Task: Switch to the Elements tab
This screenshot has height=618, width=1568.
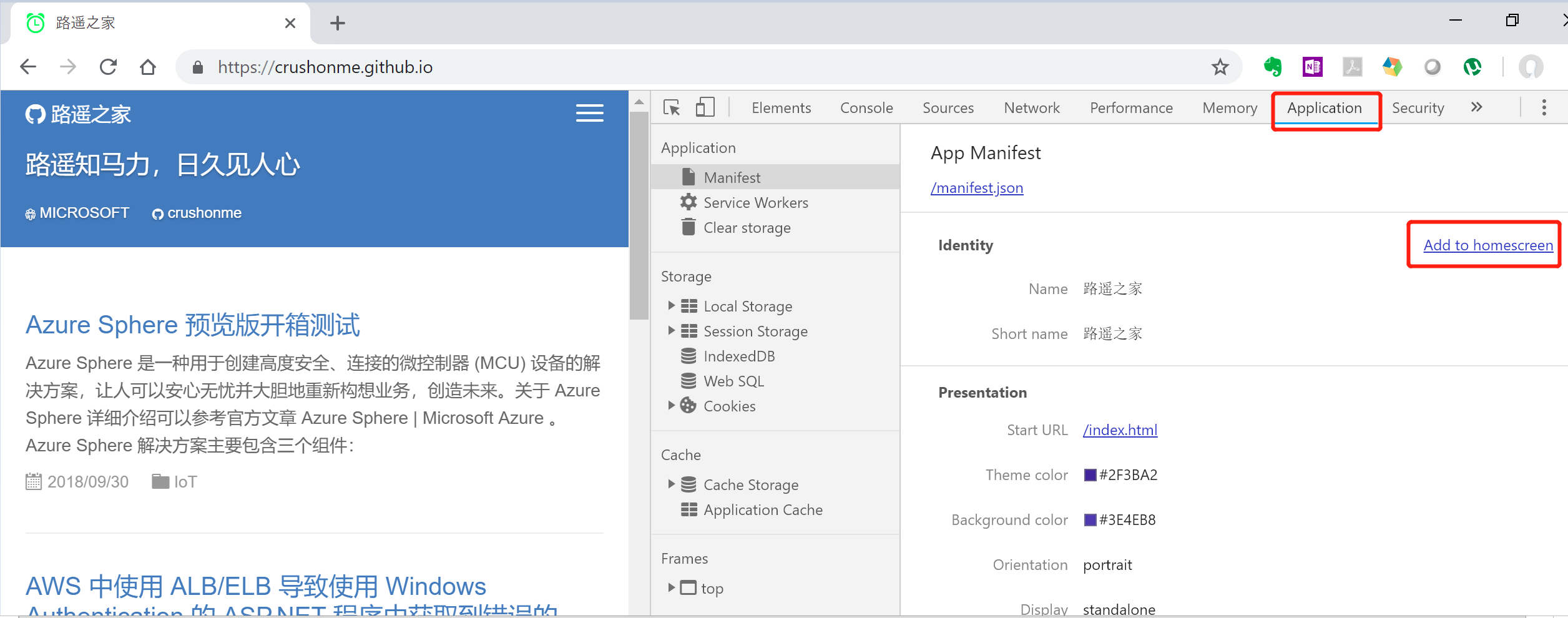Action: 781,108
